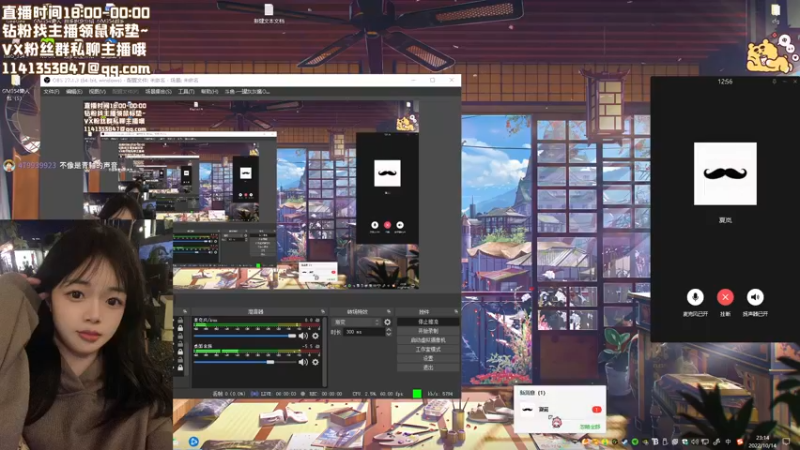Image resolution: width=800 pixels, height=450 pixels.
Task: Click the mixer panel vertical scrollbar
Action: coord(324,351)
